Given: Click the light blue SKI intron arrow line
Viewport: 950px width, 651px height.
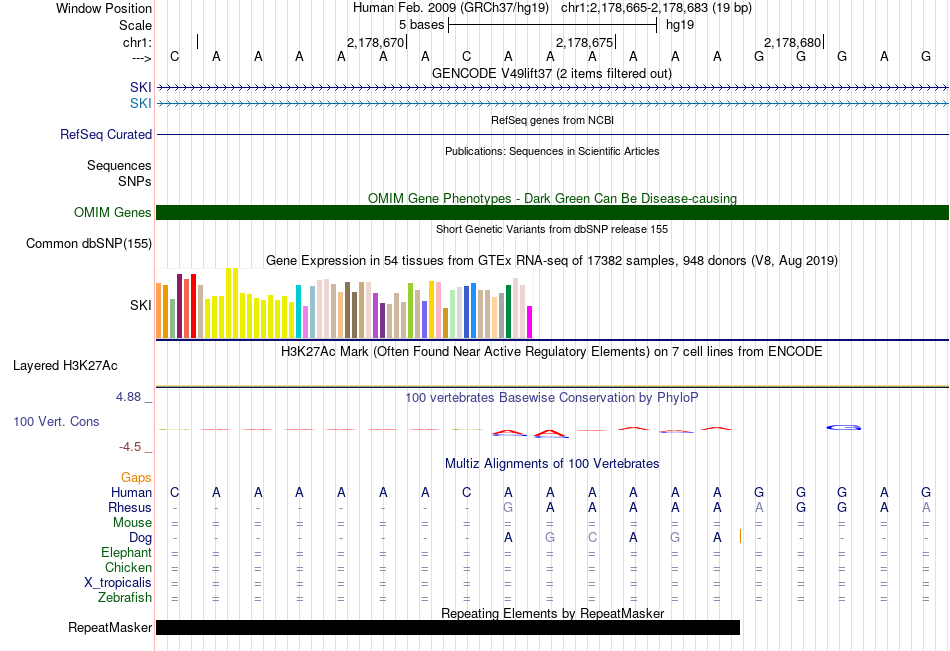Looking at the screenshot, I should pyautogui.click(x=552, y=103).
